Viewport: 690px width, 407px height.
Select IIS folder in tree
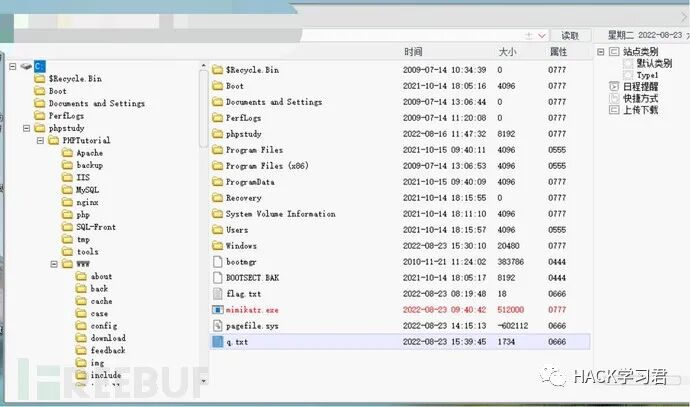[83, 177]
